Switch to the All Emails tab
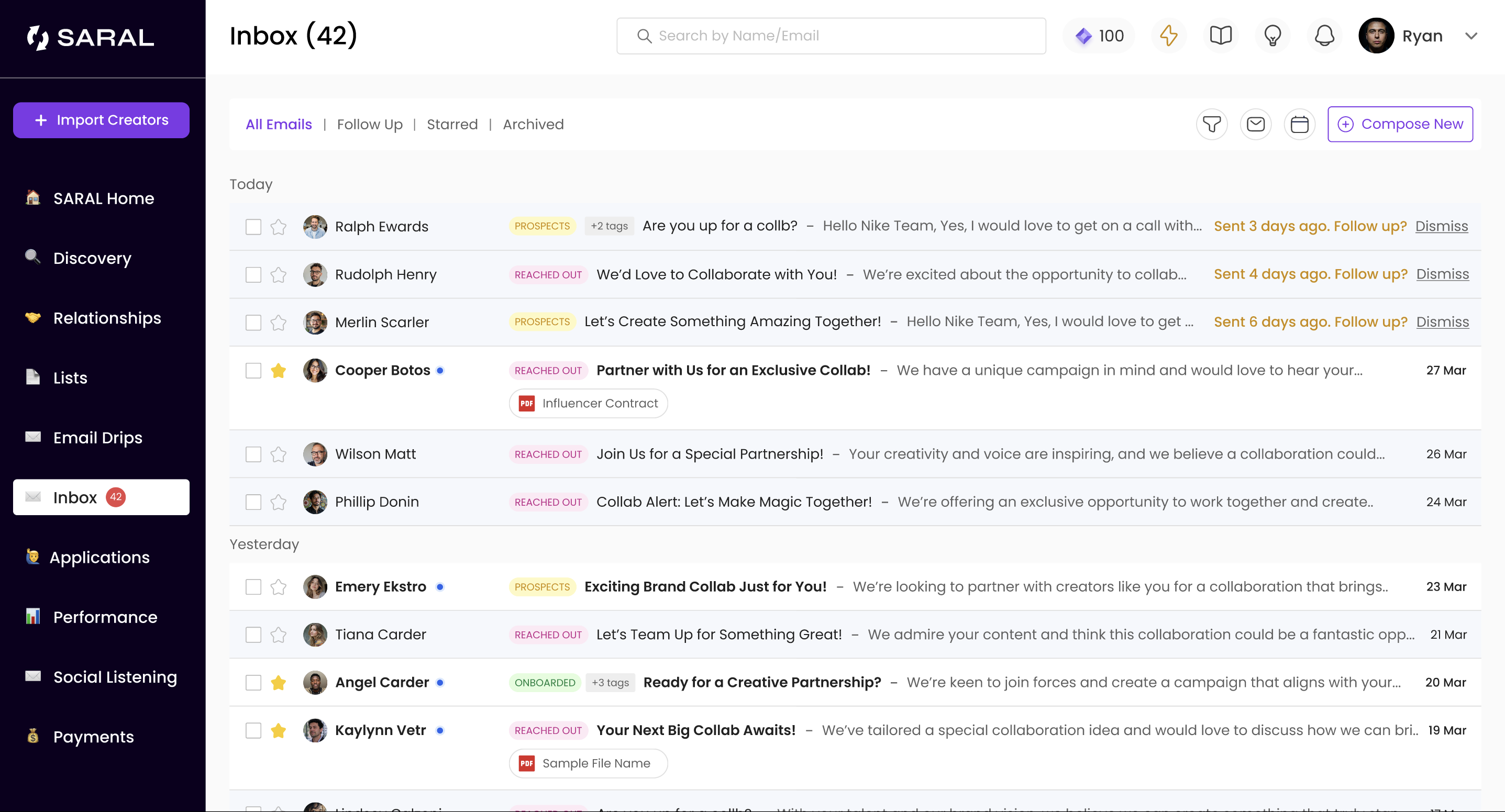The width and height of the screenshot is (1505, 812). pyautogui.click(x=279, y=125)
